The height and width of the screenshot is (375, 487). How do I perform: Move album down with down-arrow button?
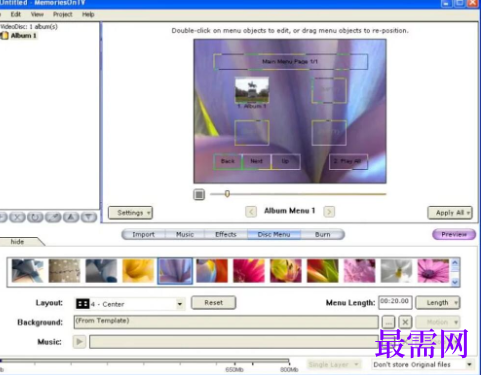[x=89, y=217]
